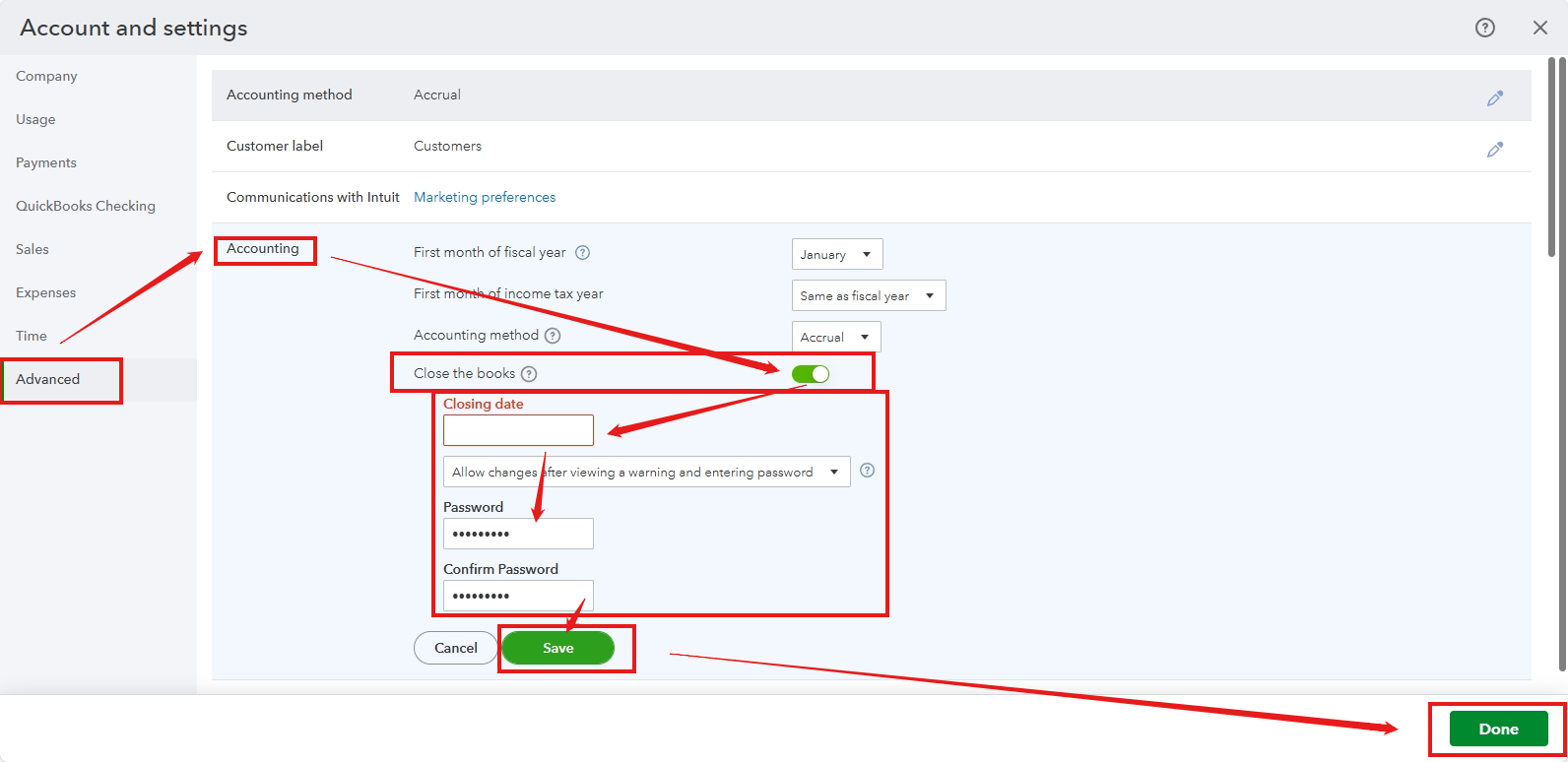This screenshot has width=1568, height=762.
Task: Switch to the Company settings tab
Action: (46, 76)
